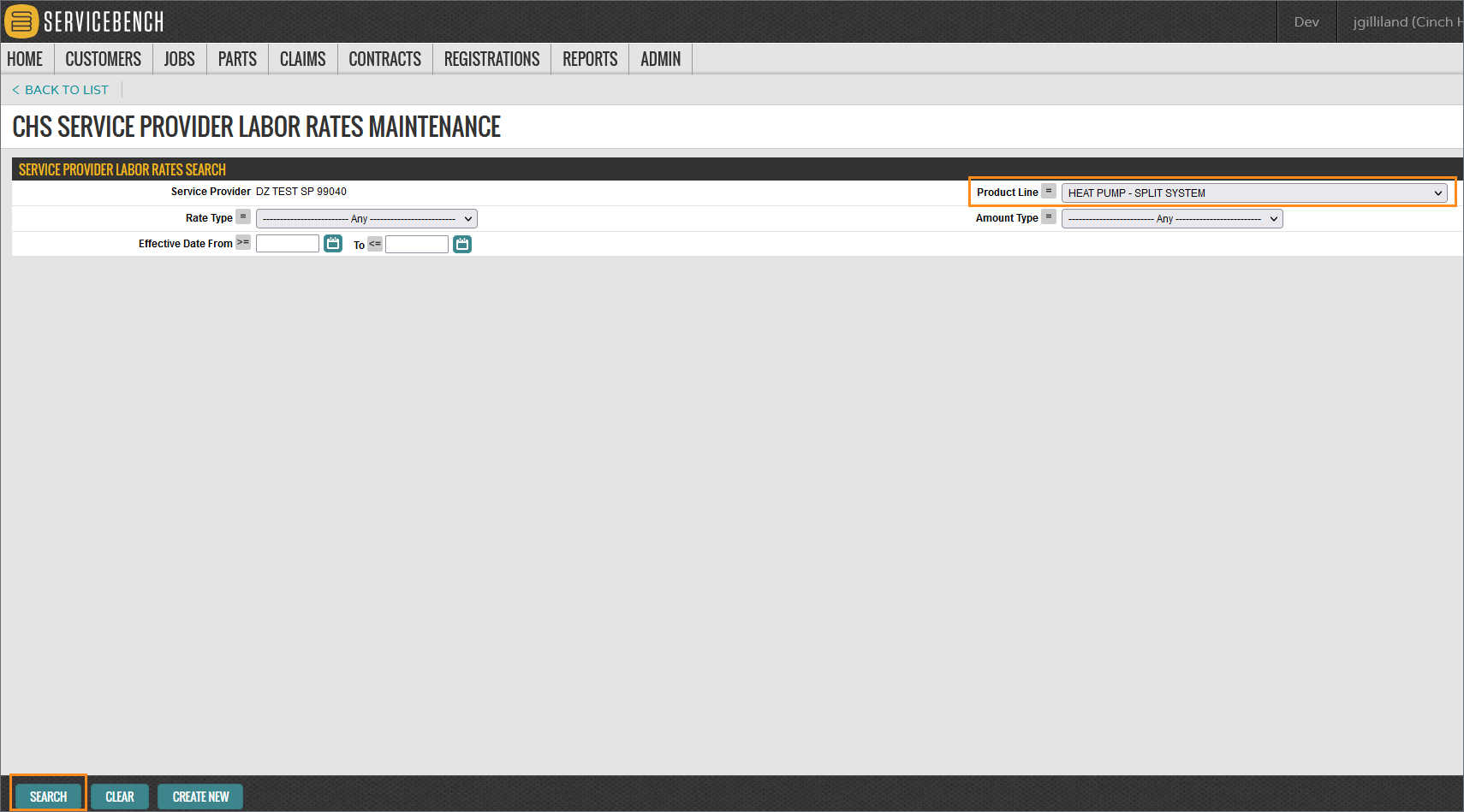The height and width of the screenshot is (812, 1464).
Task: Click the ServiceBench logo icon
Action: pyautogui.click(x=21, y=21)
